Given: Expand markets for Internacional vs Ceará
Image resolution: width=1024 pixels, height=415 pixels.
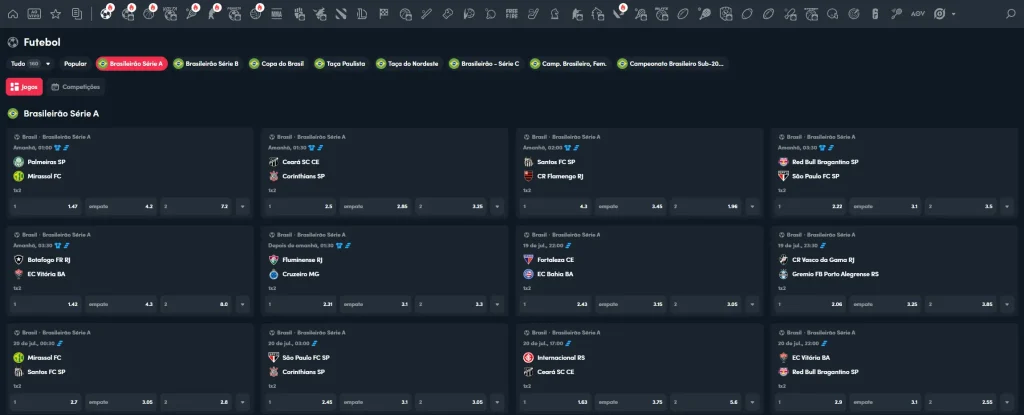Looking at the screenshot, I should point(752,403).
